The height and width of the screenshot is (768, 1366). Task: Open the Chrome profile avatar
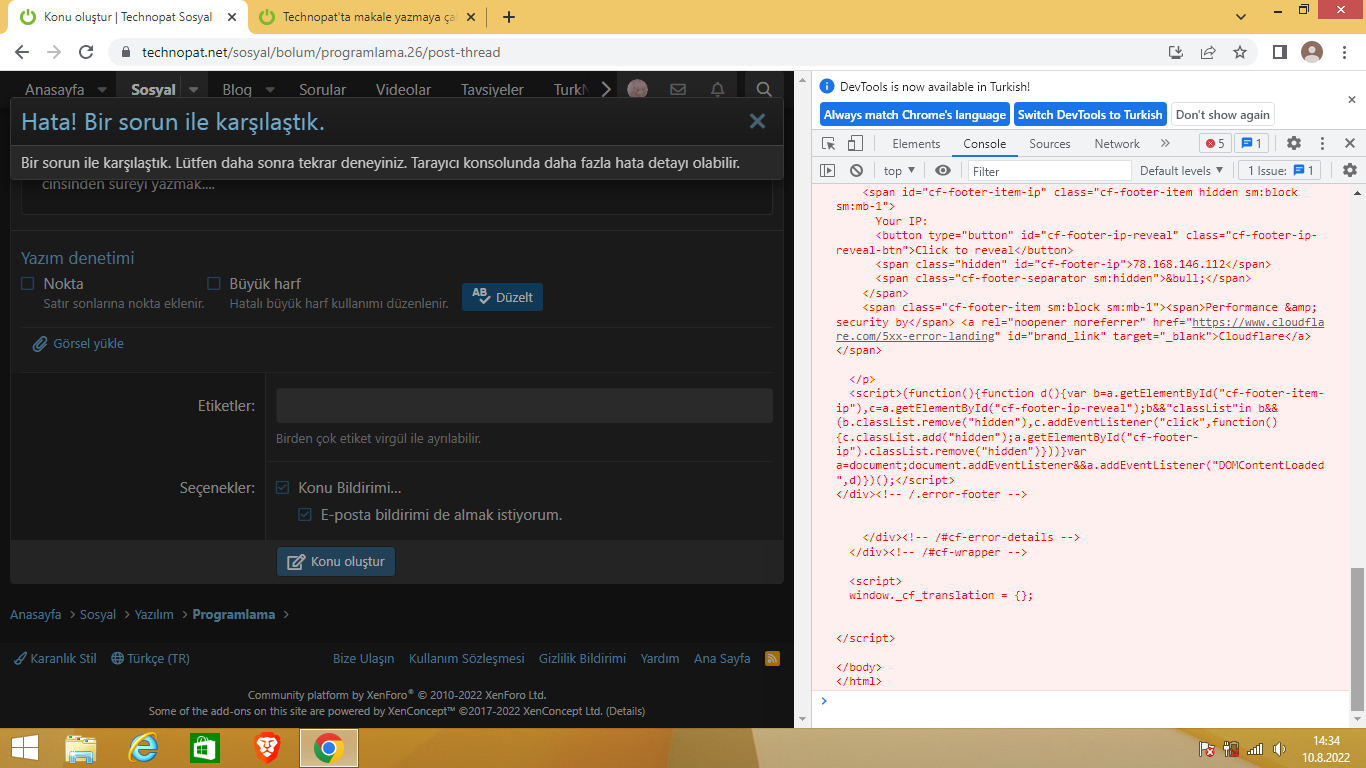click(x=1312, y=52)
